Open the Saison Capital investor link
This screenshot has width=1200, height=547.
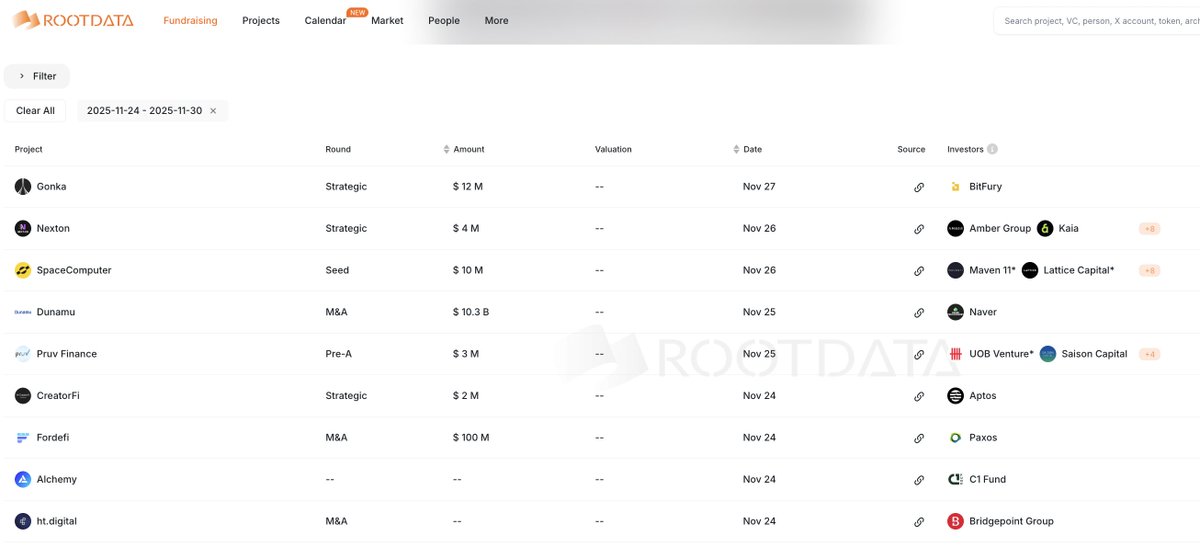pyautogui.click(x=1094, y=354)
